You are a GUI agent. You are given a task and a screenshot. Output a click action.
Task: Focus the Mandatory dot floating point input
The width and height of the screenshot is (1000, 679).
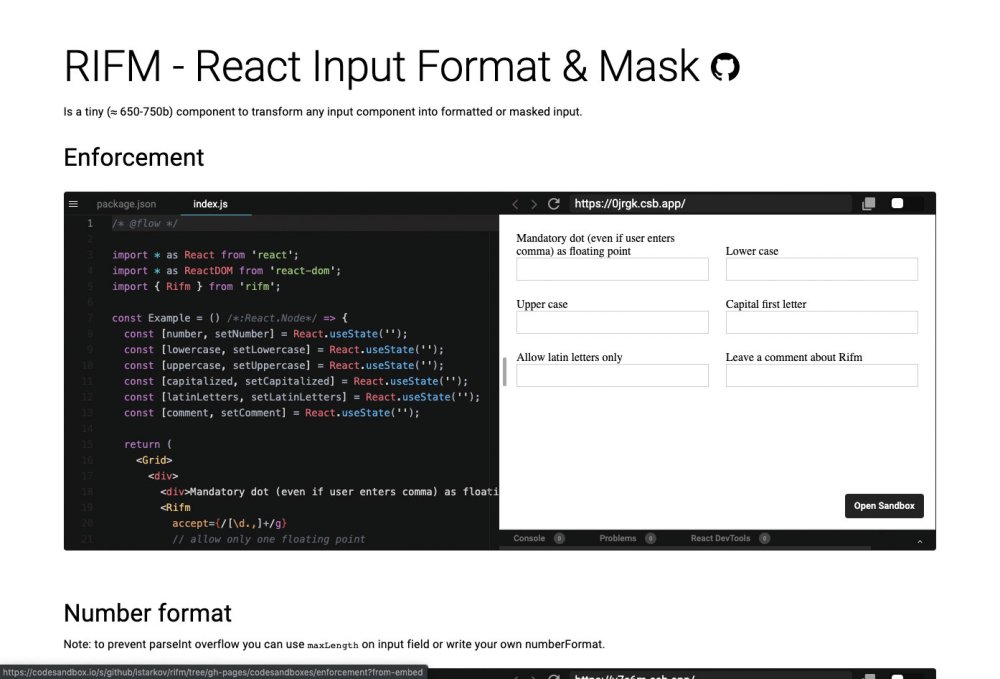tap(612, 269)
